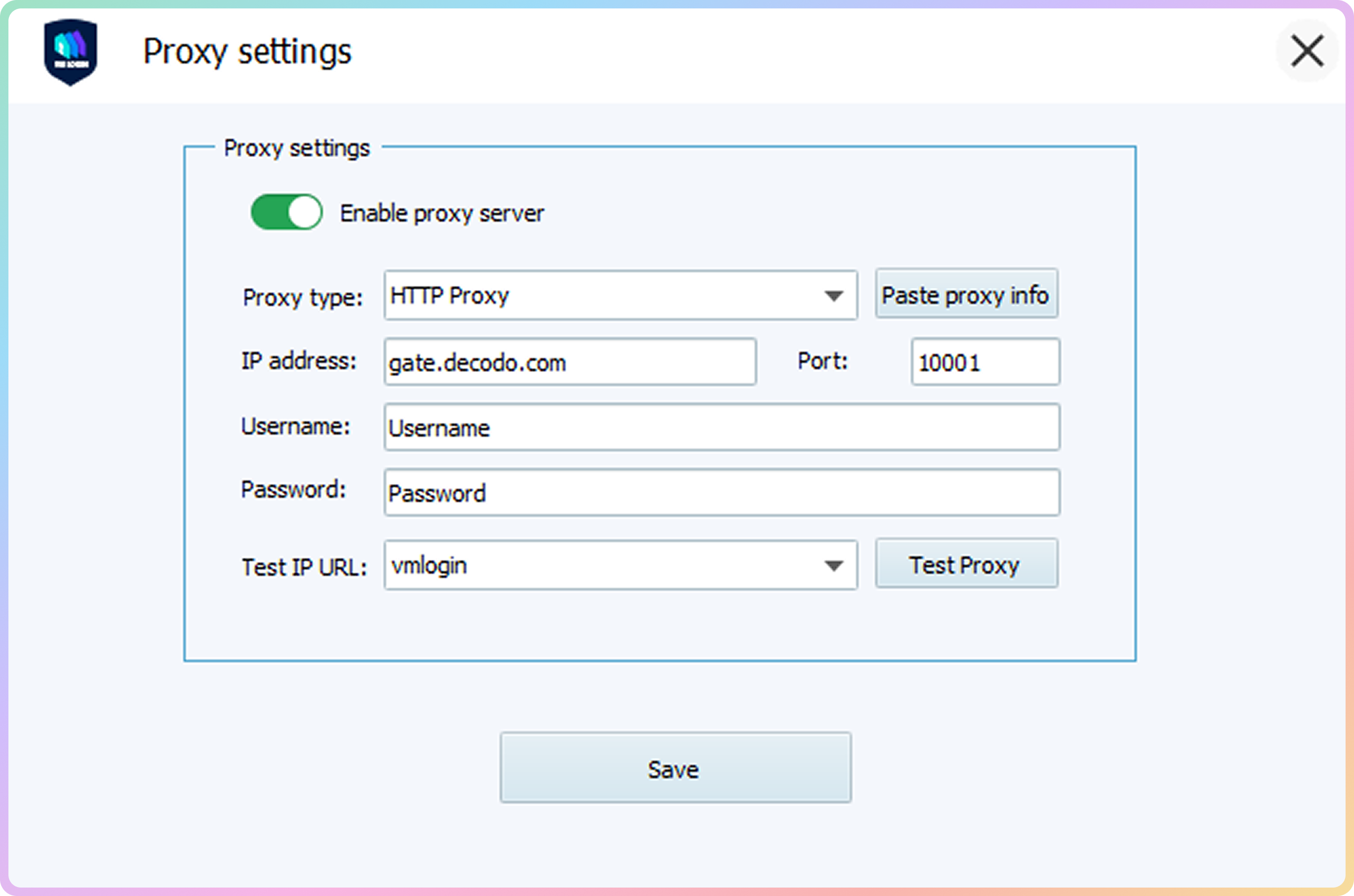Screen dimensions: 1354x896
Task: Disable the Enable proxy server toggle
Action: point(286,212)
